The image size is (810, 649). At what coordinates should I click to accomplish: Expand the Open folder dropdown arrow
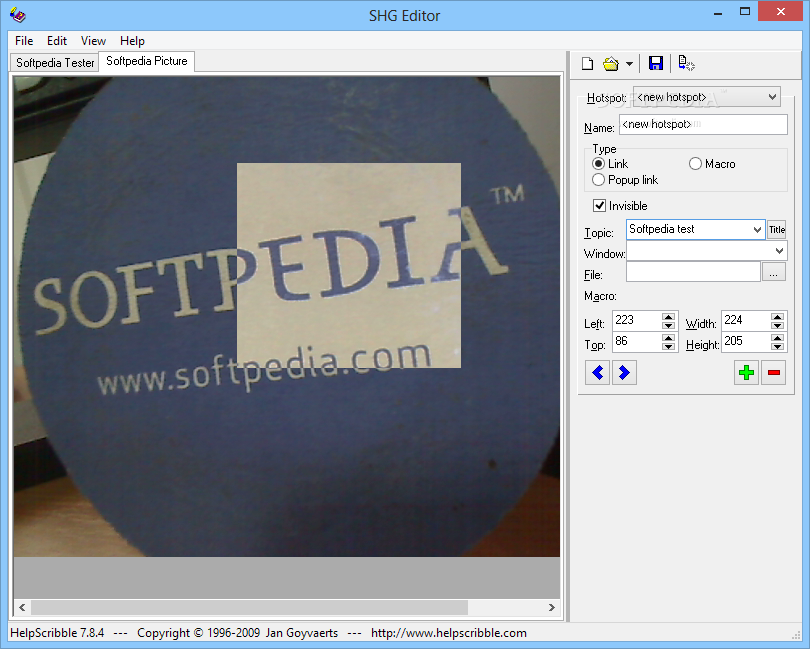(629, 64)
